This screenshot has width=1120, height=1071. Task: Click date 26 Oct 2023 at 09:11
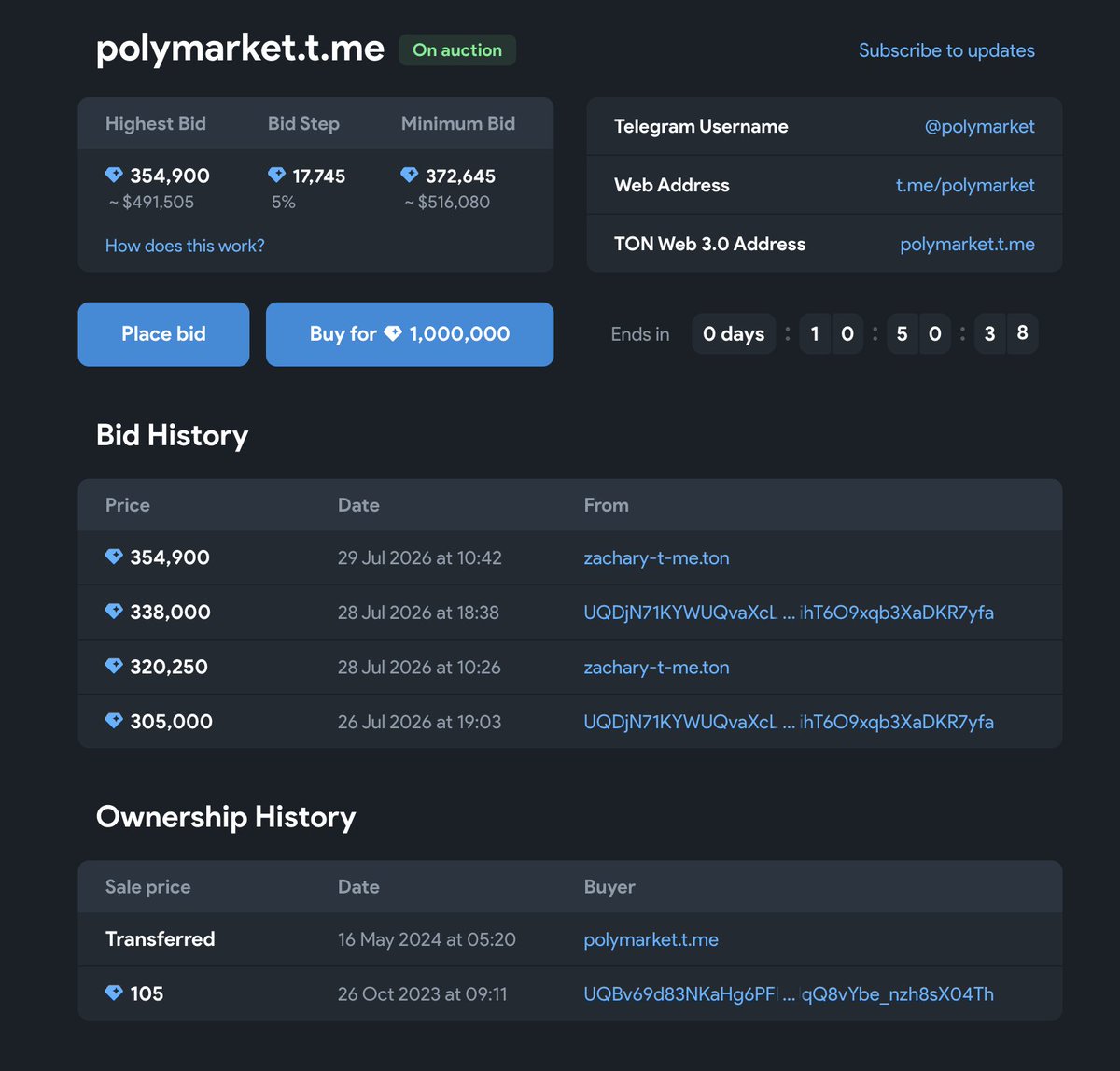423,994
